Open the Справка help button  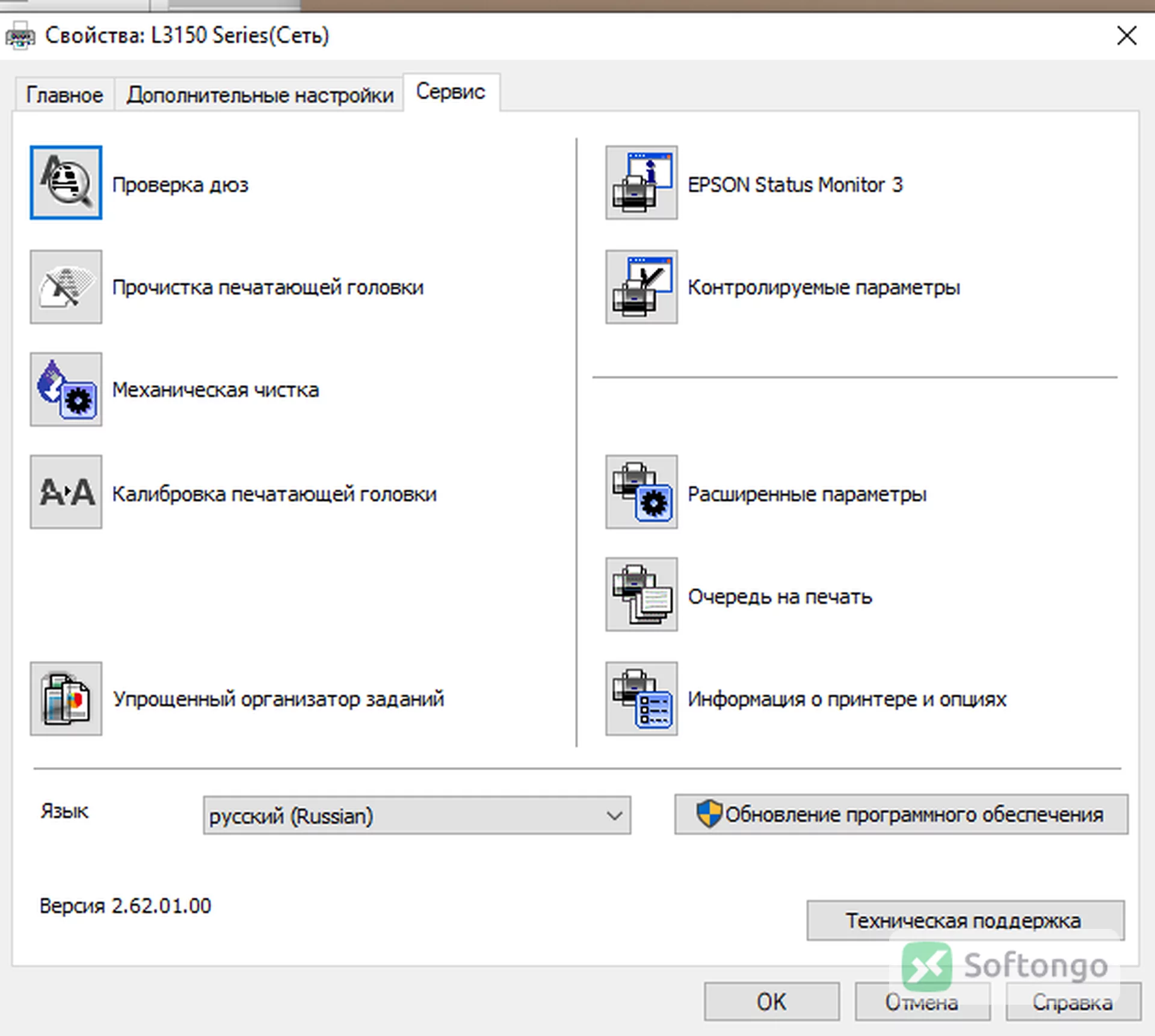coord(1073,1002)
